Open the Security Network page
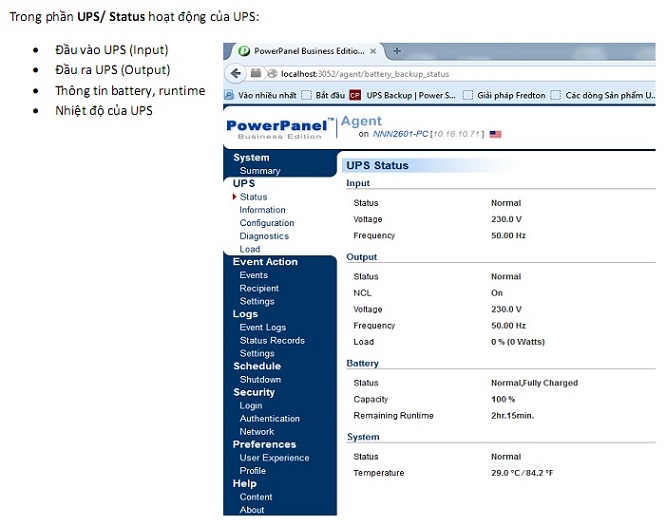The height and width of the screenshot is (526, 666). tap(257, 432)
